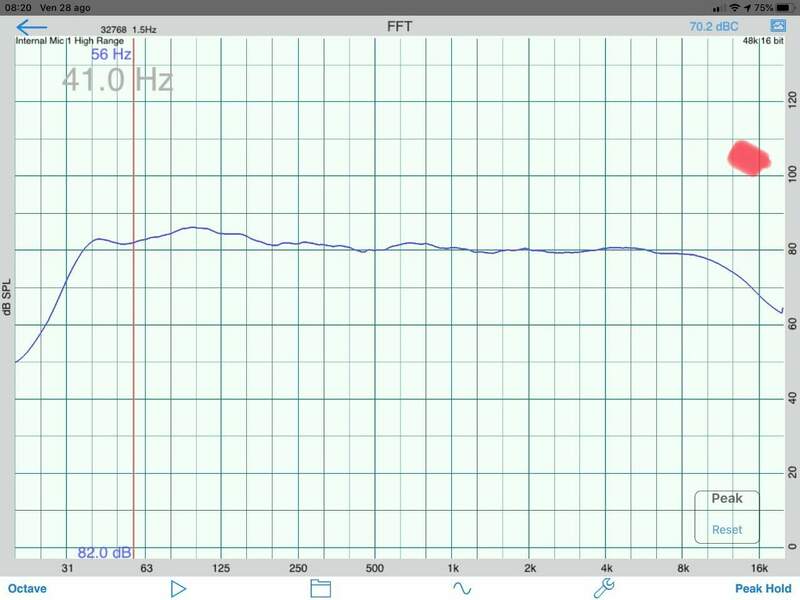This screenshot has width=800, height=600.
Task: Save a screenshot using the image icon
Action: pyautogui.click(x=778, y=26)
